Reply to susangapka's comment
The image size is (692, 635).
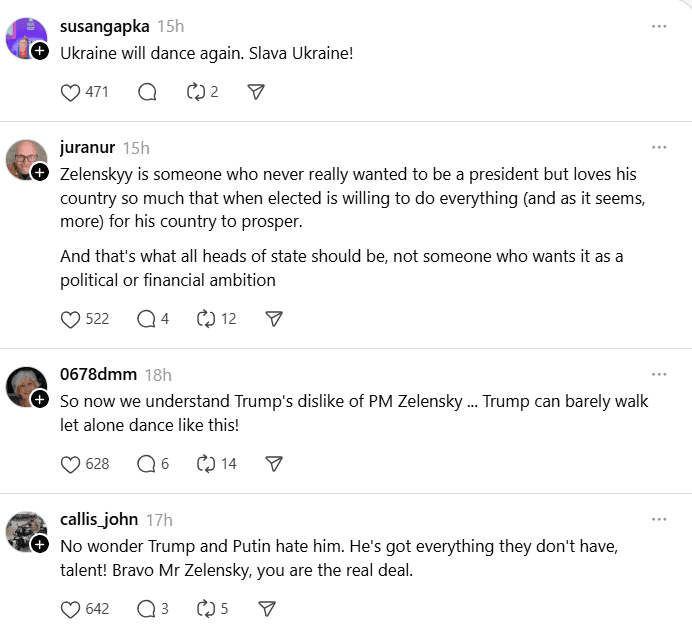click(x=147, y=92)
